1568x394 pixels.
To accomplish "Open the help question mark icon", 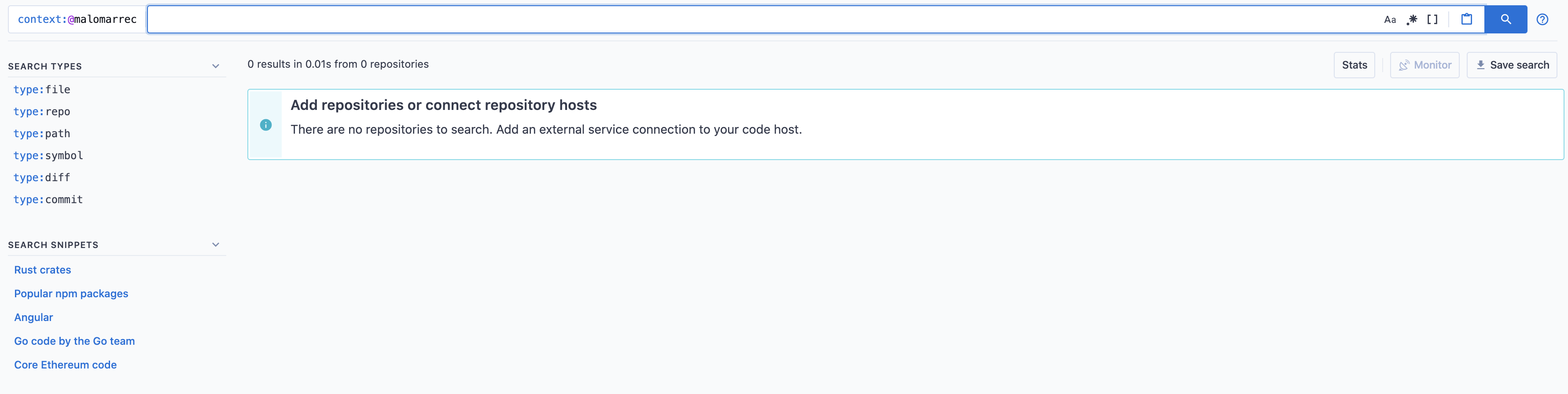I will tap(1542, 19).
